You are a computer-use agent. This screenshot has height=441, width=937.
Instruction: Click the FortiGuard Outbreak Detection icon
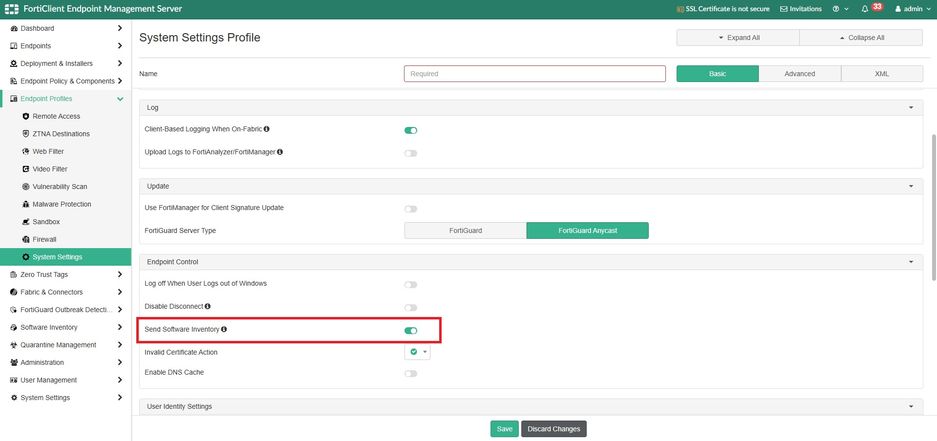pyautogui.click(x=14, y=310)
